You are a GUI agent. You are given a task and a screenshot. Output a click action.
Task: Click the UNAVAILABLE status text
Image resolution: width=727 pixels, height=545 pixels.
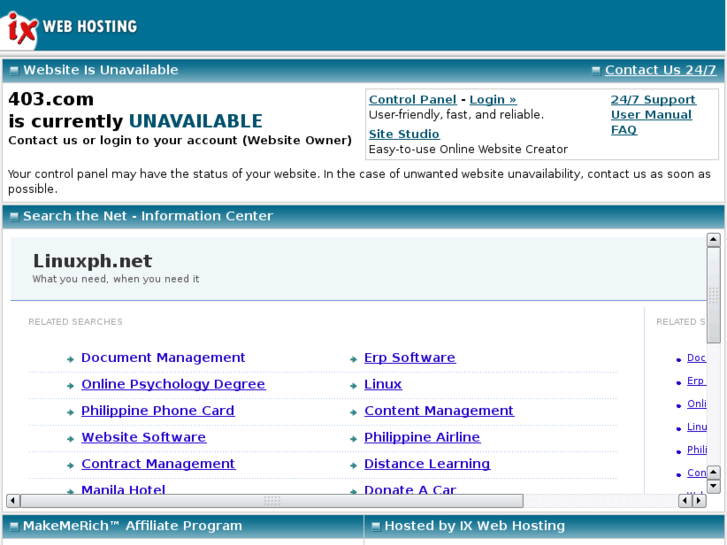196,121
